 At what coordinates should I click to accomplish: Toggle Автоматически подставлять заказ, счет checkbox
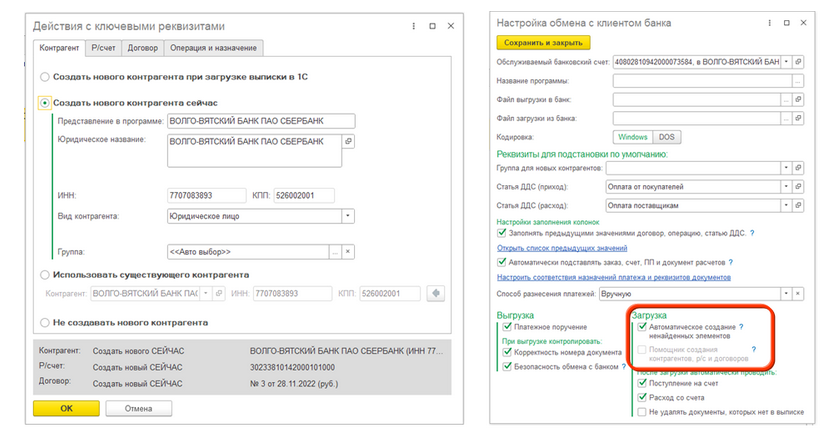(502, 262)
